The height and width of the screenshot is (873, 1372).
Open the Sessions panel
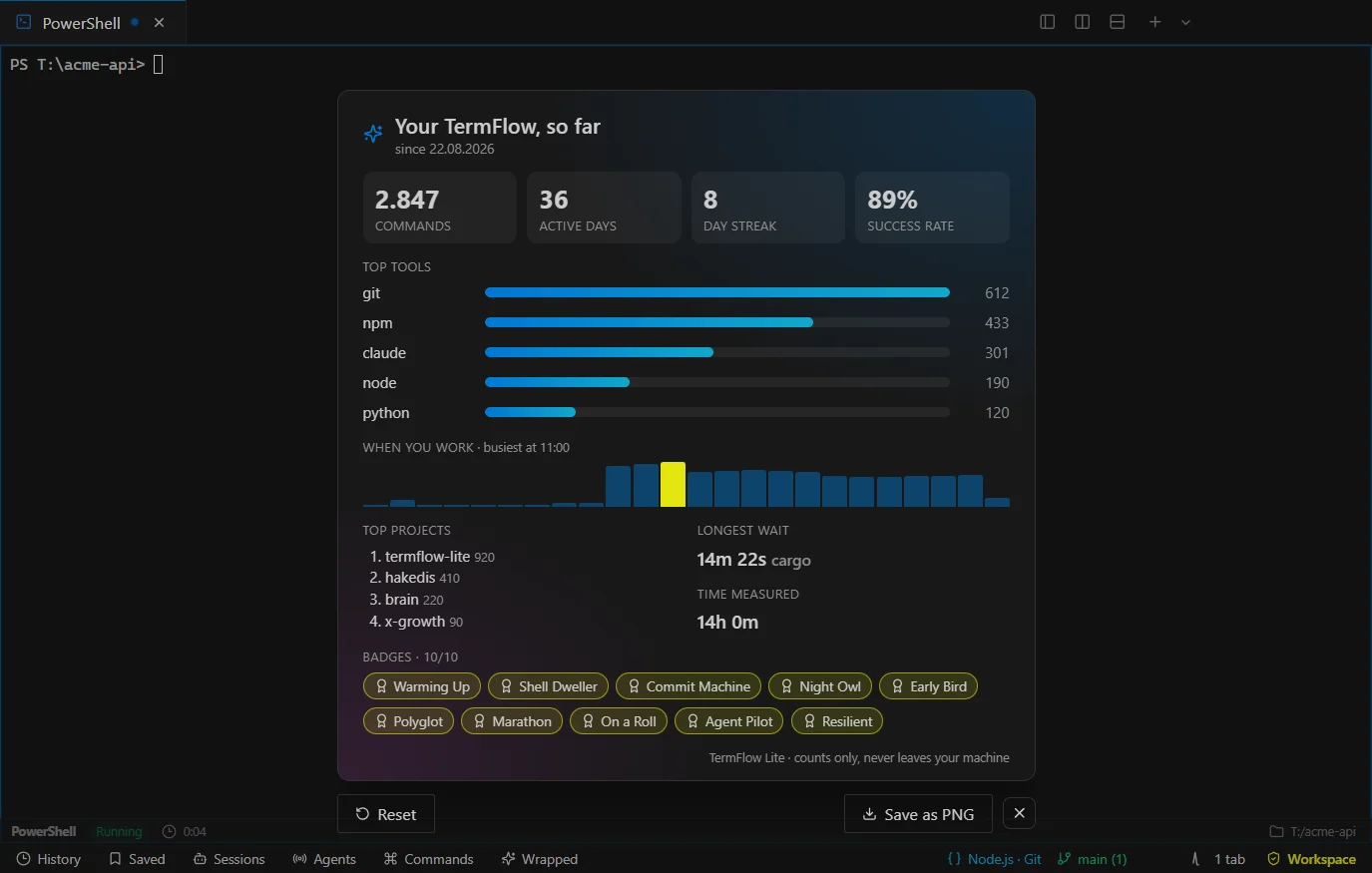[229, 859]
